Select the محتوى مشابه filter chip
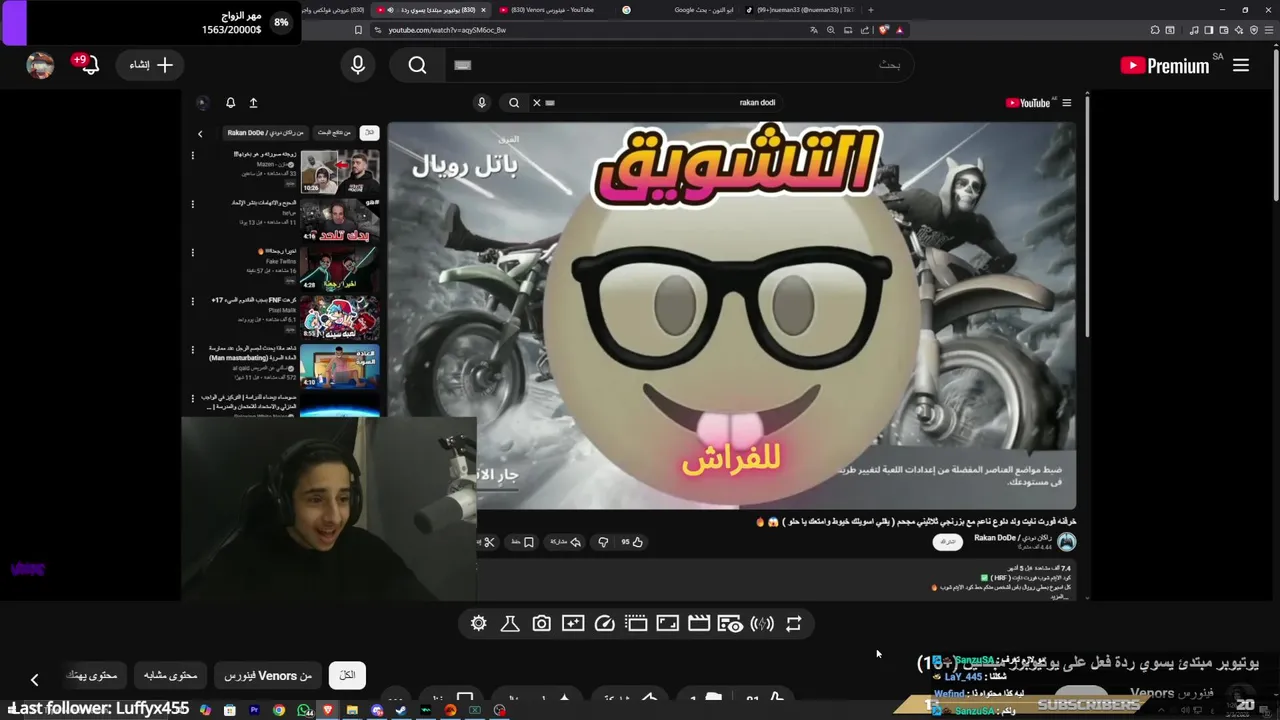The width and height of the screenshot is (1280, 720). pos(170,676)
